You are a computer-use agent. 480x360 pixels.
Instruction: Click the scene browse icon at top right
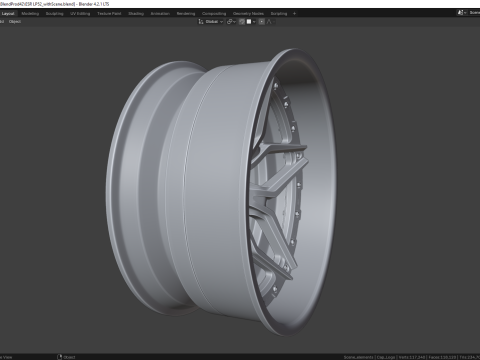click(461, 13)
